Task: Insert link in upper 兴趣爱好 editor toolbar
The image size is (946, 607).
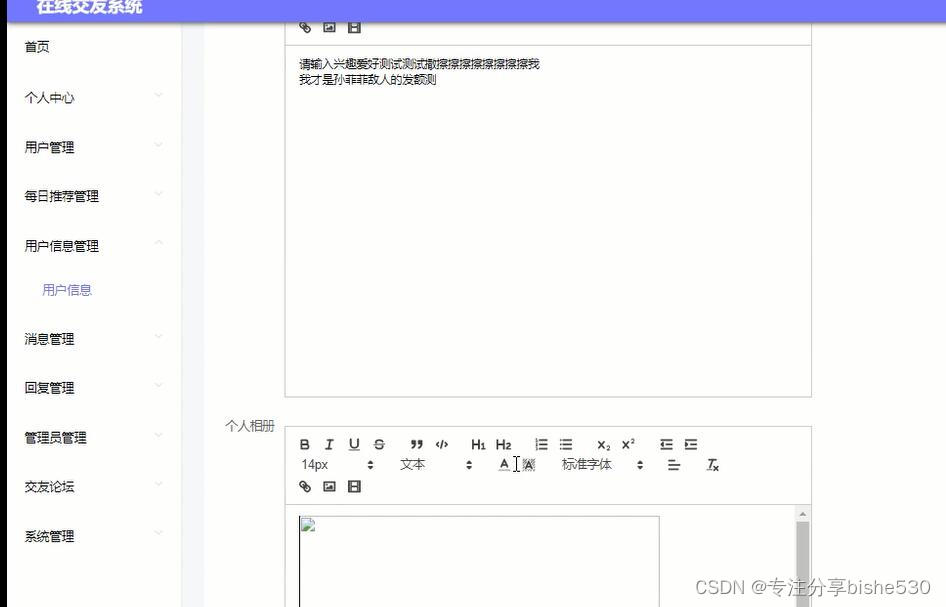Action: pyautogui.click(x=305, y=27)
